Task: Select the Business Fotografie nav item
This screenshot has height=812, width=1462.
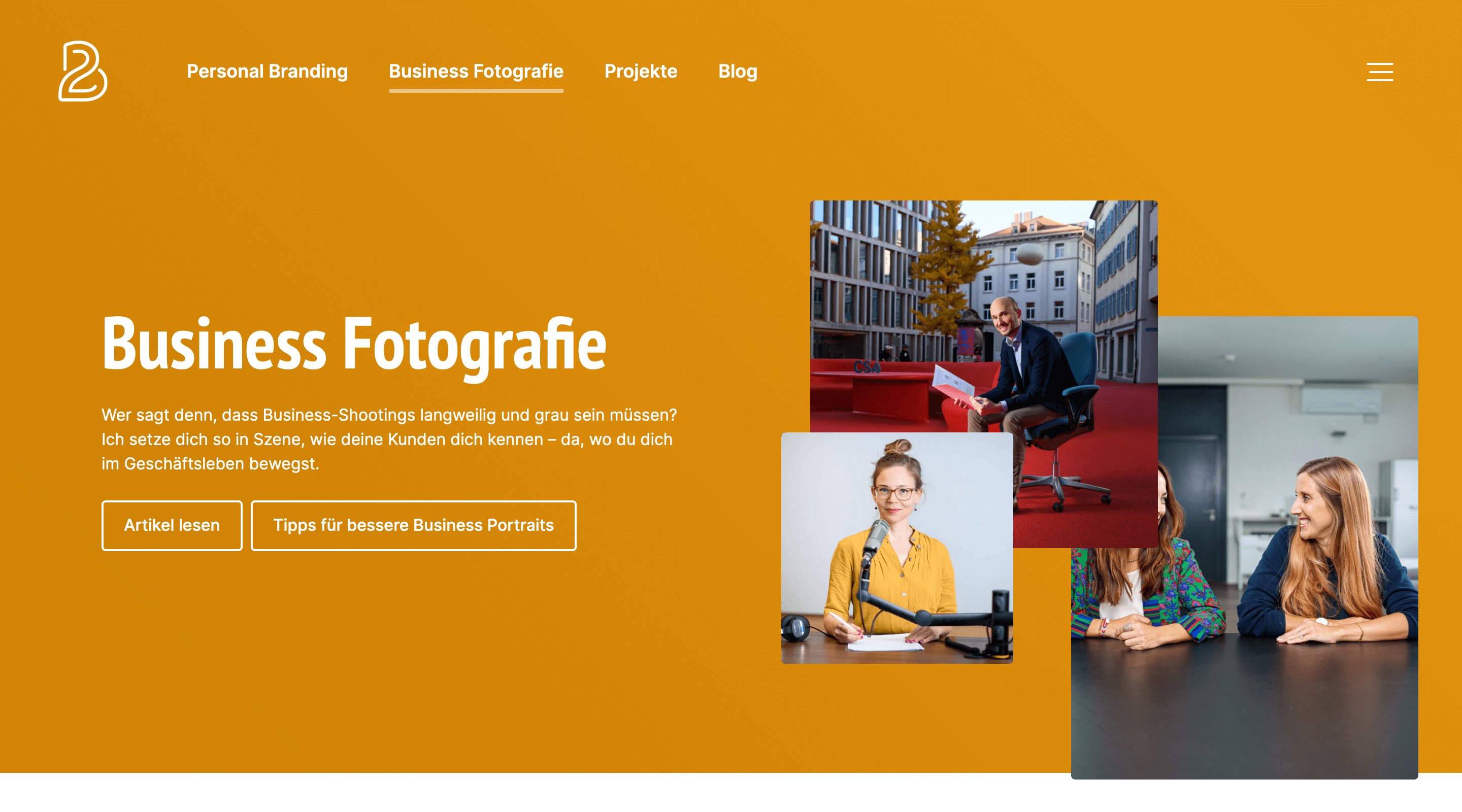Action: click(x=476, y=72)
